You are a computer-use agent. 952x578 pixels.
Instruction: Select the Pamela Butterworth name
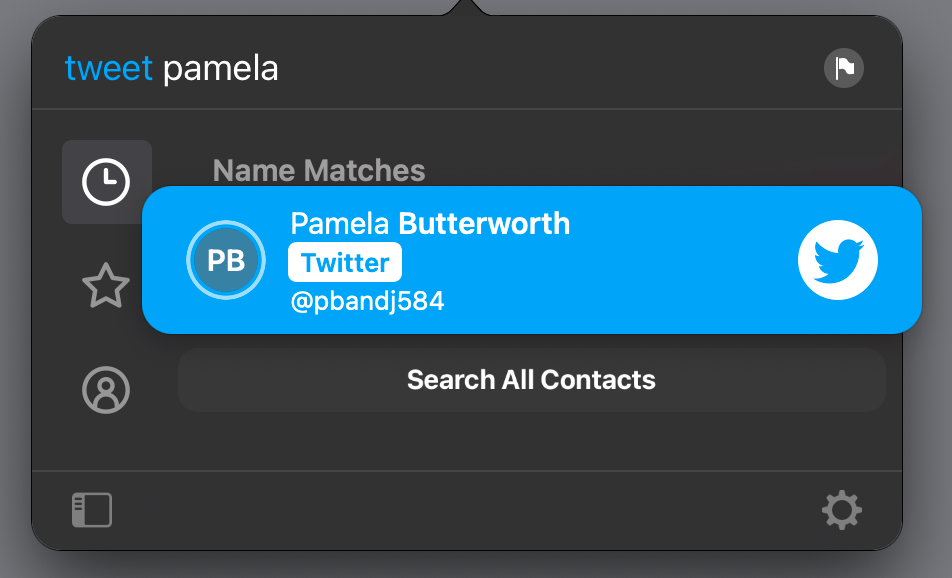[430, 223]
